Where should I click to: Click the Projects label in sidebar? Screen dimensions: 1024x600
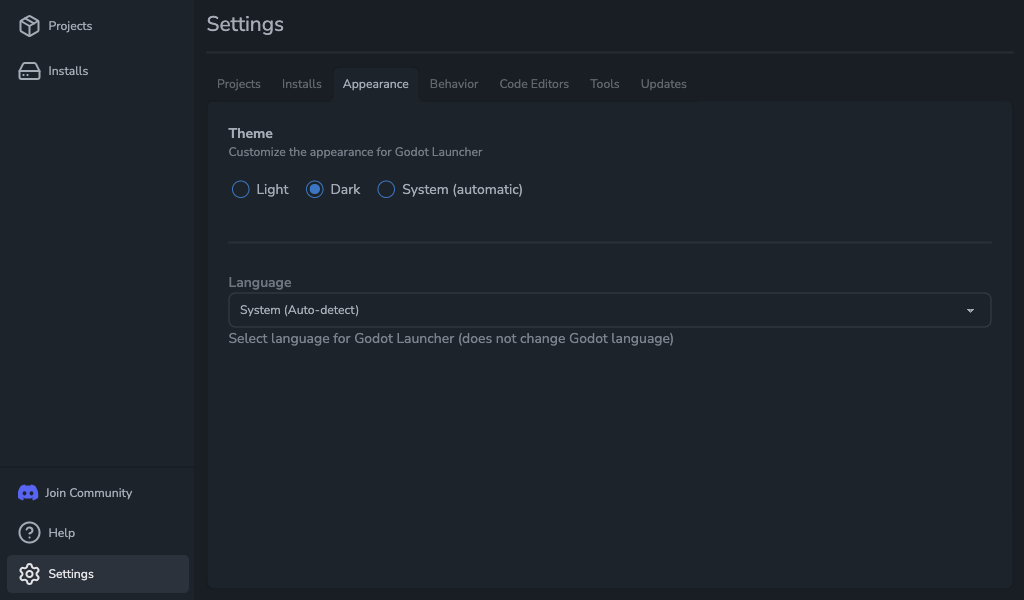(70, 26)
